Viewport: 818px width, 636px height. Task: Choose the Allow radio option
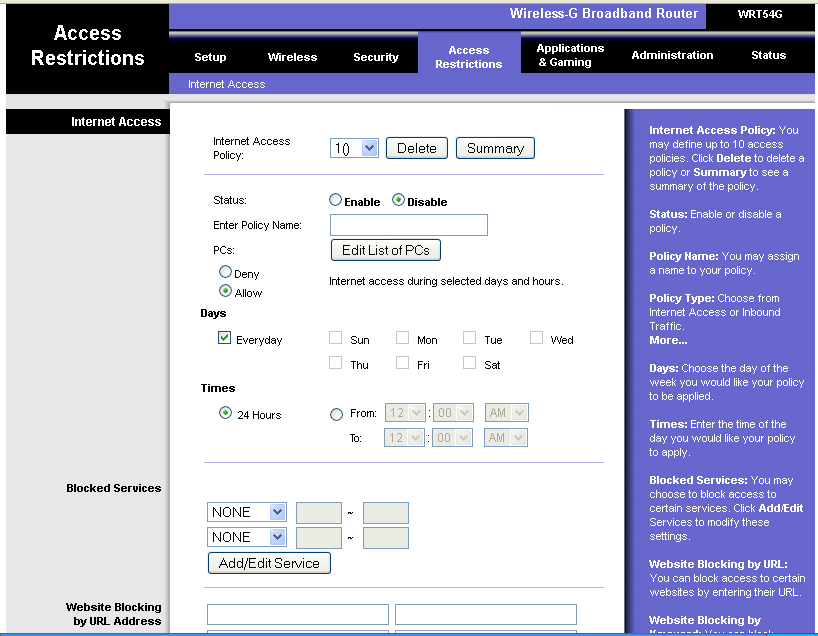(x=225, y=291)
